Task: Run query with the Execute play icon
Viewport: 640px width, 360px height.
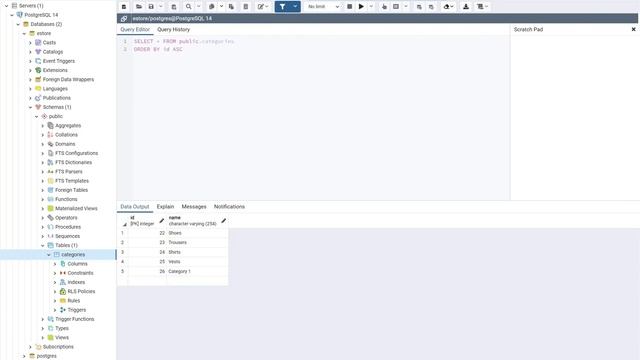Action: (x=361, y=7)
